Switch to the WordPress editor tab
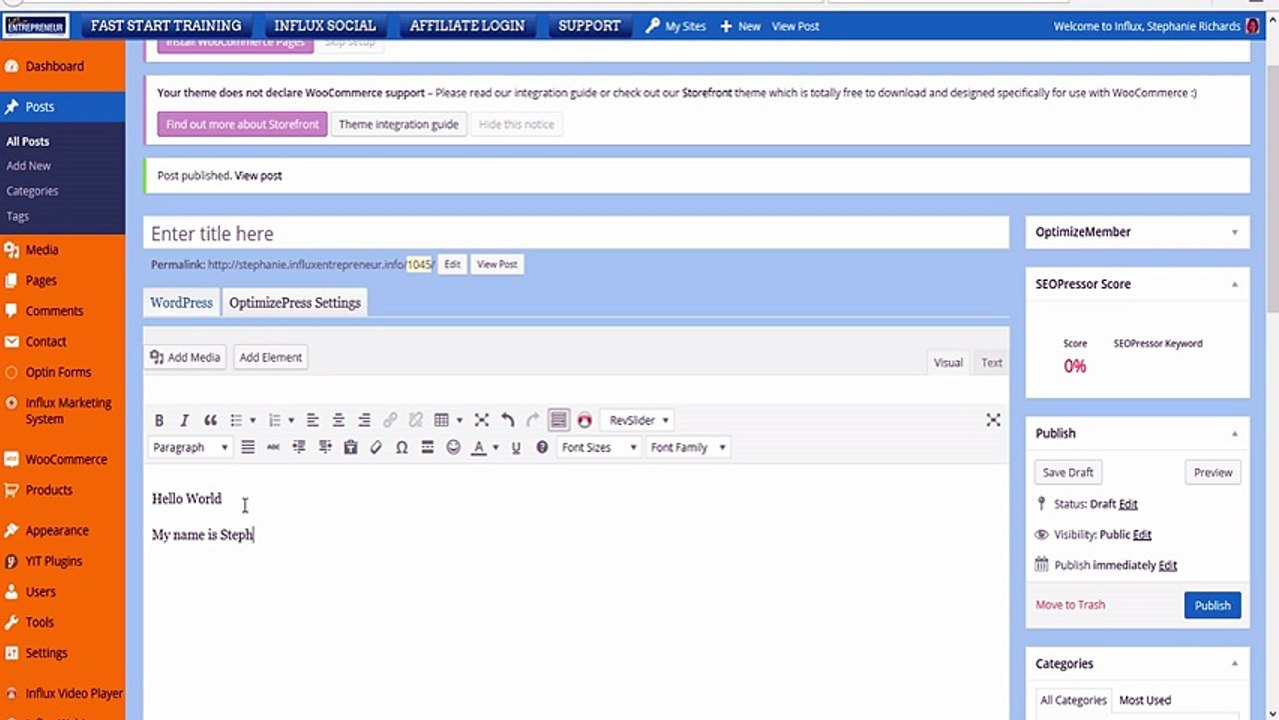Image resolution: width=1279 pixels, height=720 pixels. 181,302
